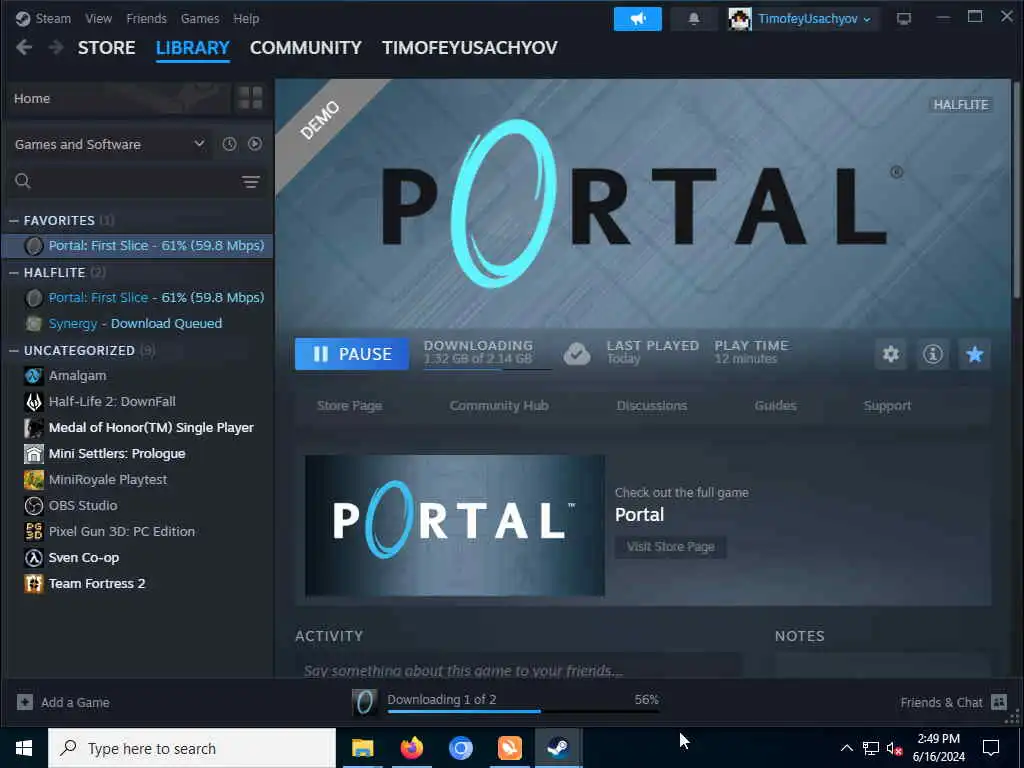Screen dimensions: 1024x768
Task: Select the OBS Studio icon
Action: click(x=34, y=505)
